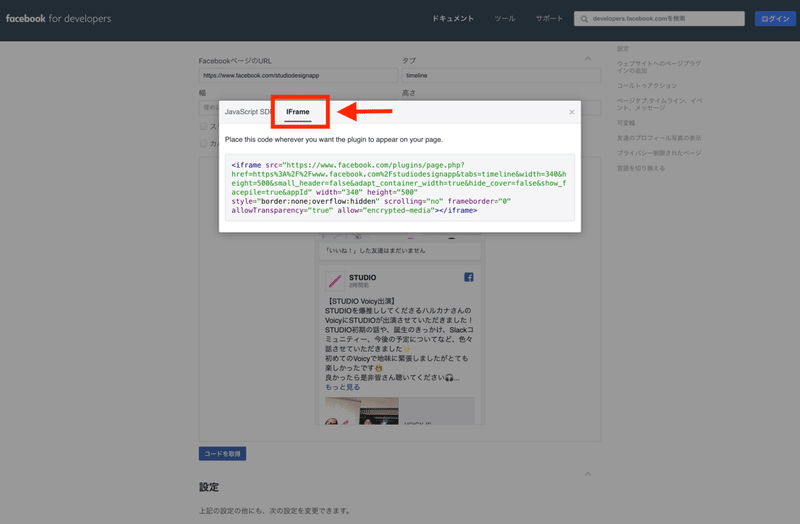Focus the developers.facebook.com search field

tap(659, 19)
